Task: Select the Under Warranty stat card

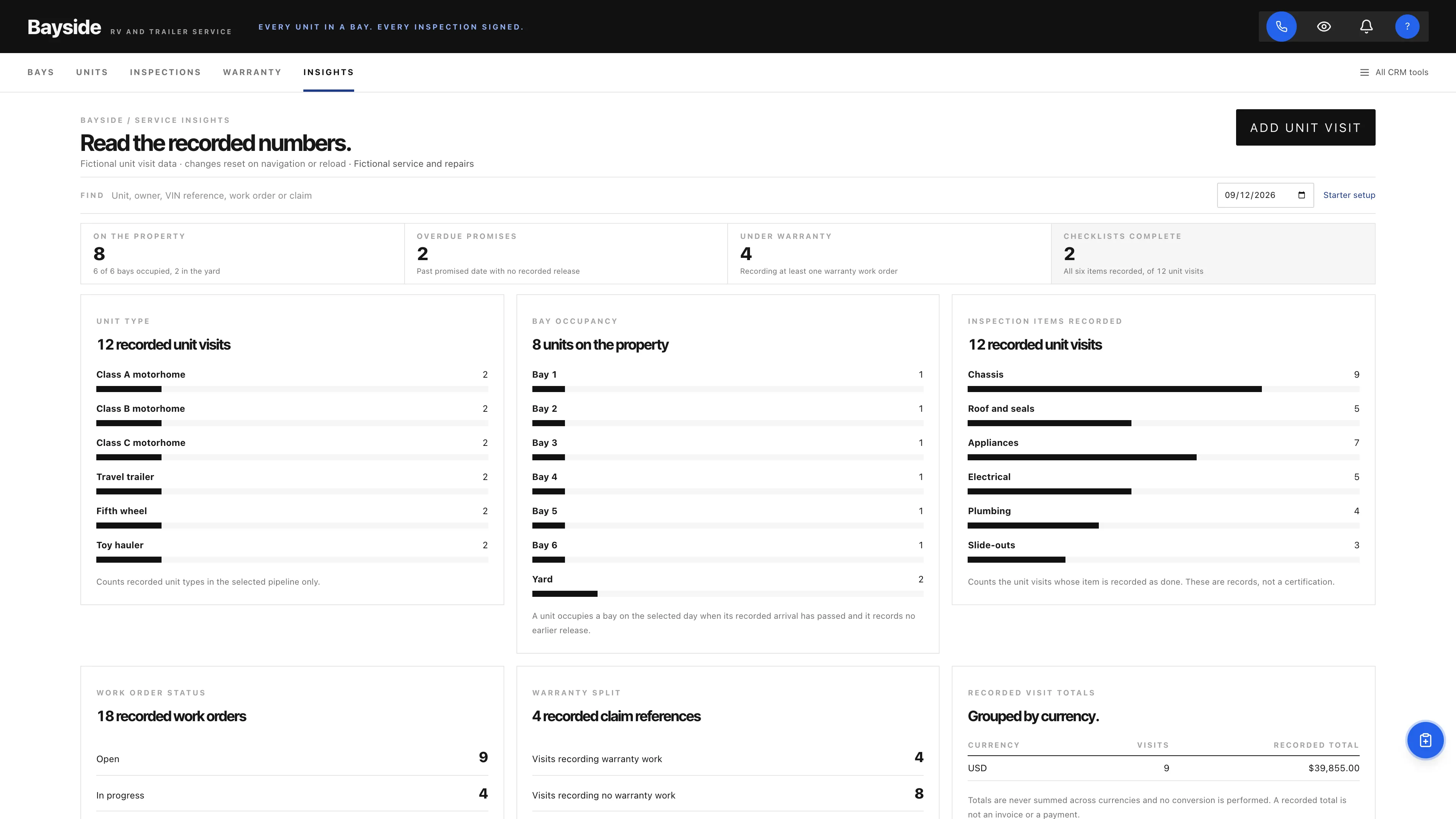Action: 889,254
